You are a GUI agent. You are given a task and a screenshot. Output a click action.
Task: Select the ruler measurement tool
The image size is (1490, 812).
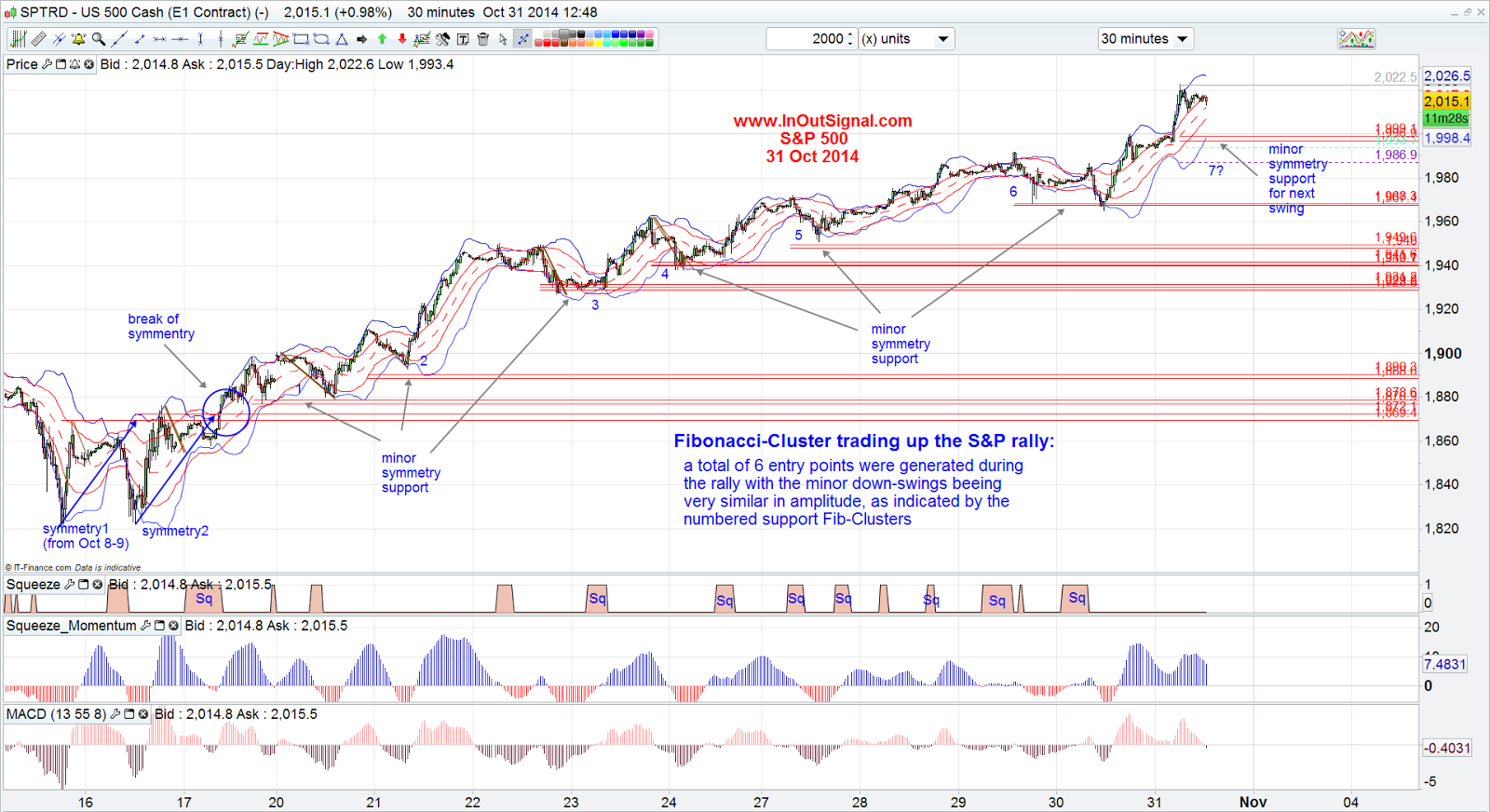(38, 39)
